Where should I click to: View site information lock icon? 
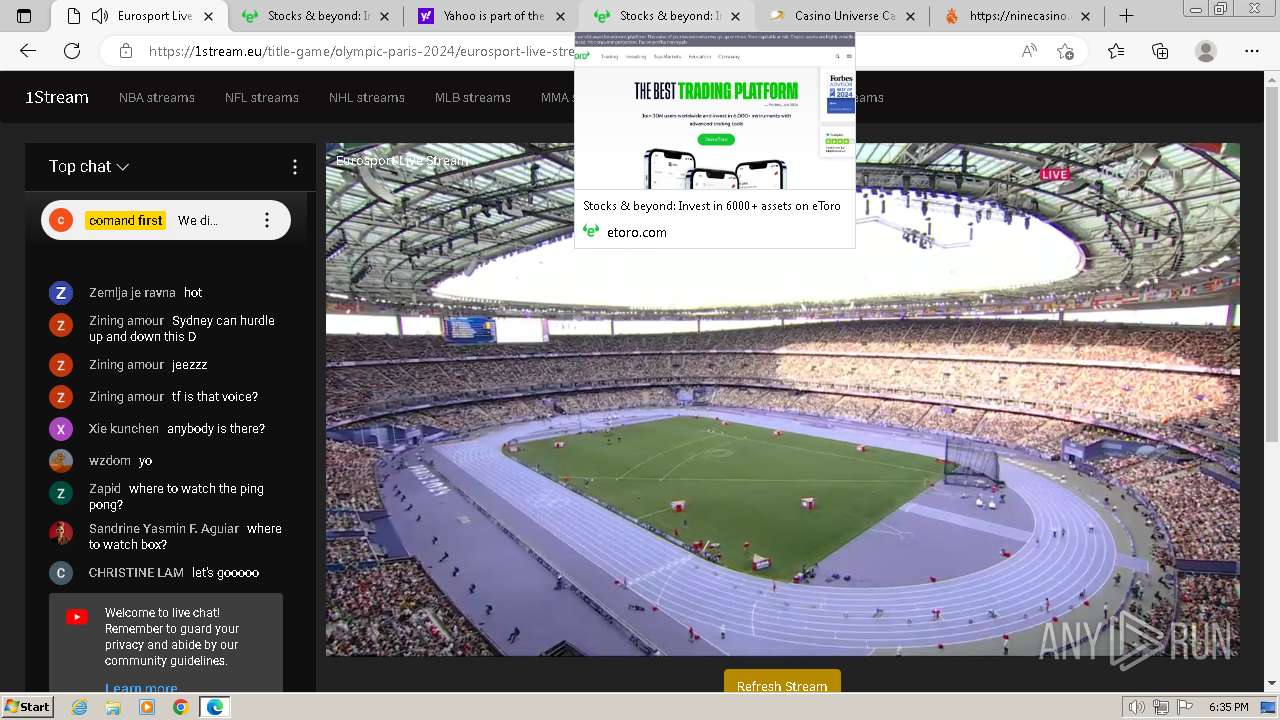coord(125,51)
